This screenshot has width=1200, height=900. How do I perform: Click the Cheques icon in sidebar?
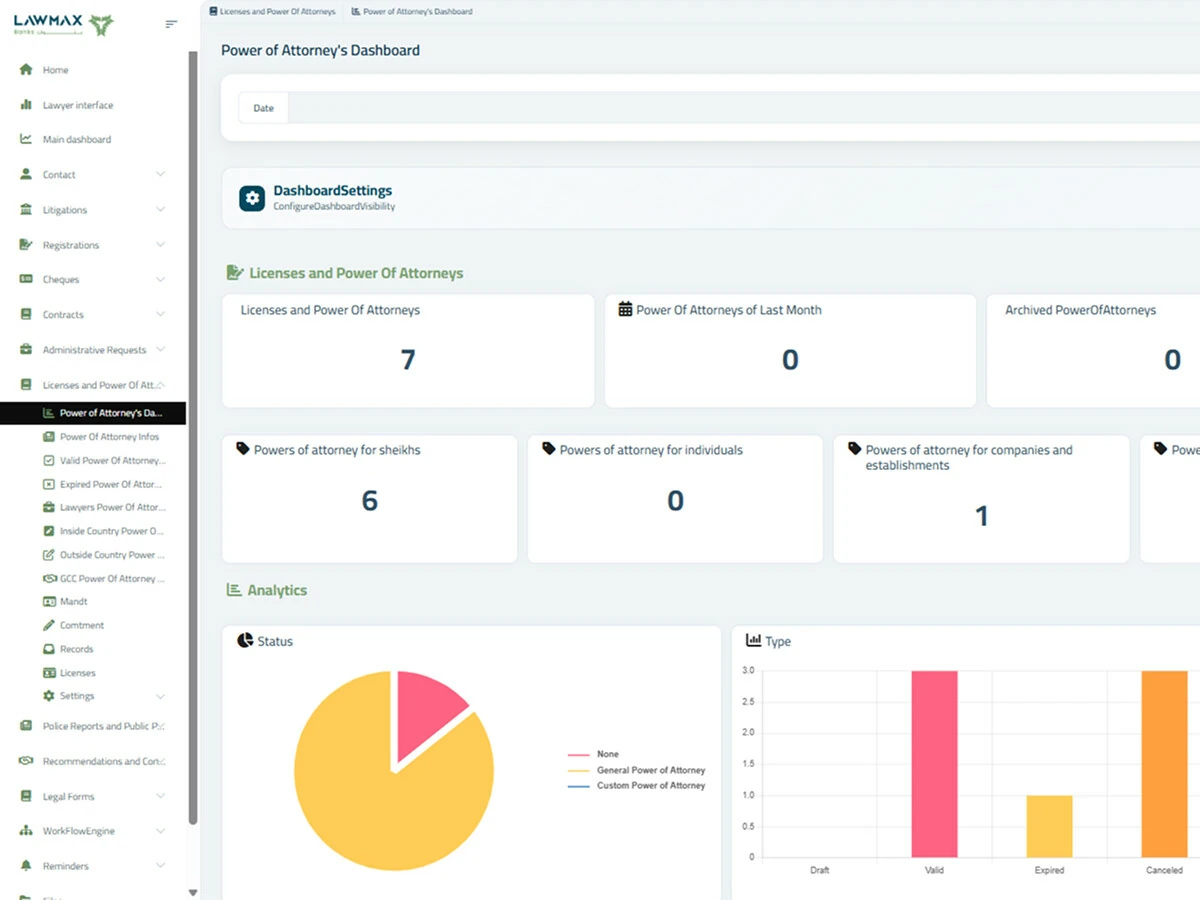pos(26,280)
